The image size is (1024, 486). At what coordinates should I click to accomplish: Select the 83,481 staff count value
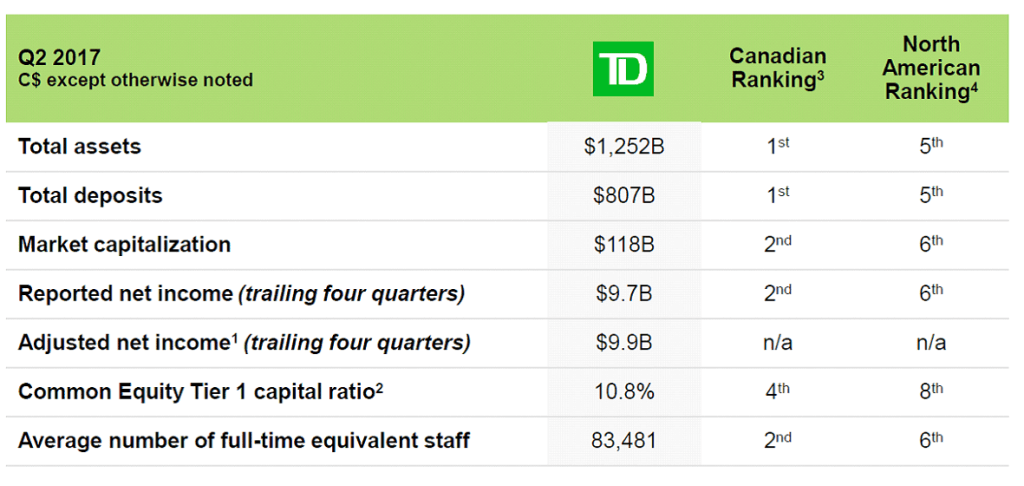tap(624, 441)
